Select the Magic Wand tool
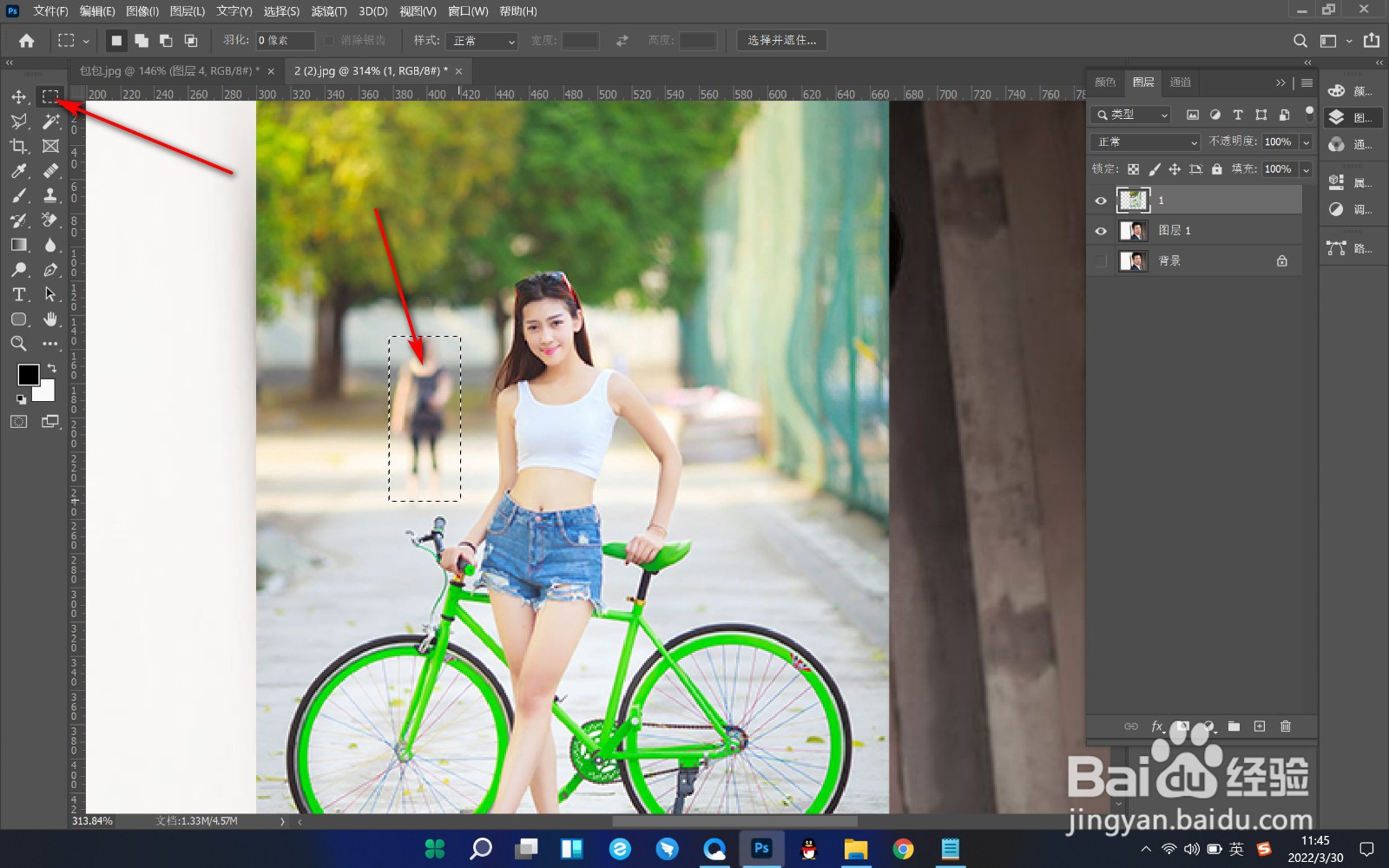 (50, 122)
